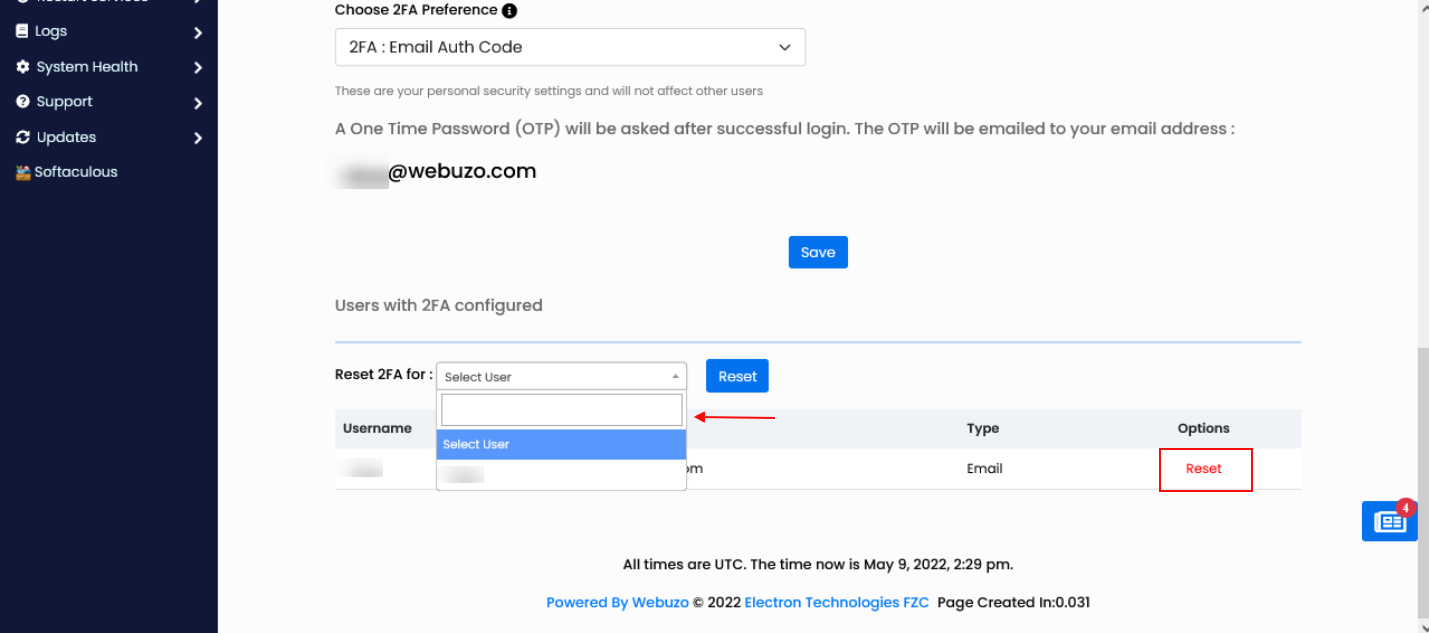The width and height of the screenshot is (1429, 633).
Task: Expand the Support submenu arrow
Action: [198, 103]
